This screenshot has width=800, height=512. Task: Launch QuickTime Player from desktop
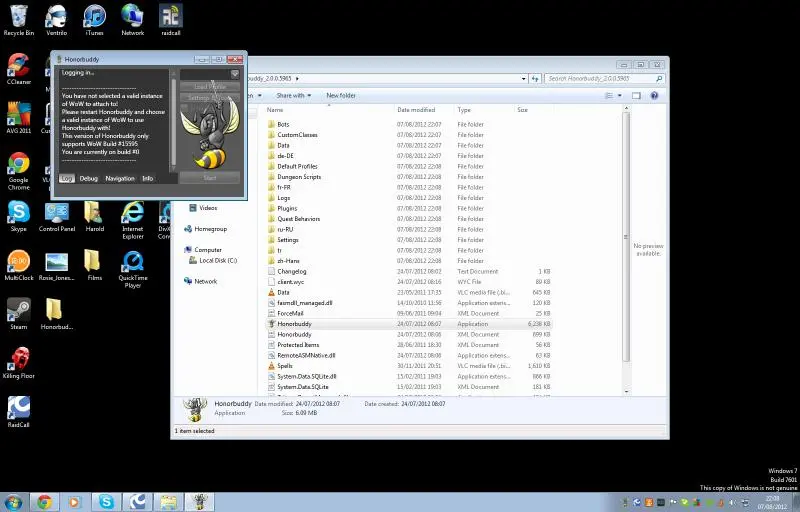click(133, 269)
